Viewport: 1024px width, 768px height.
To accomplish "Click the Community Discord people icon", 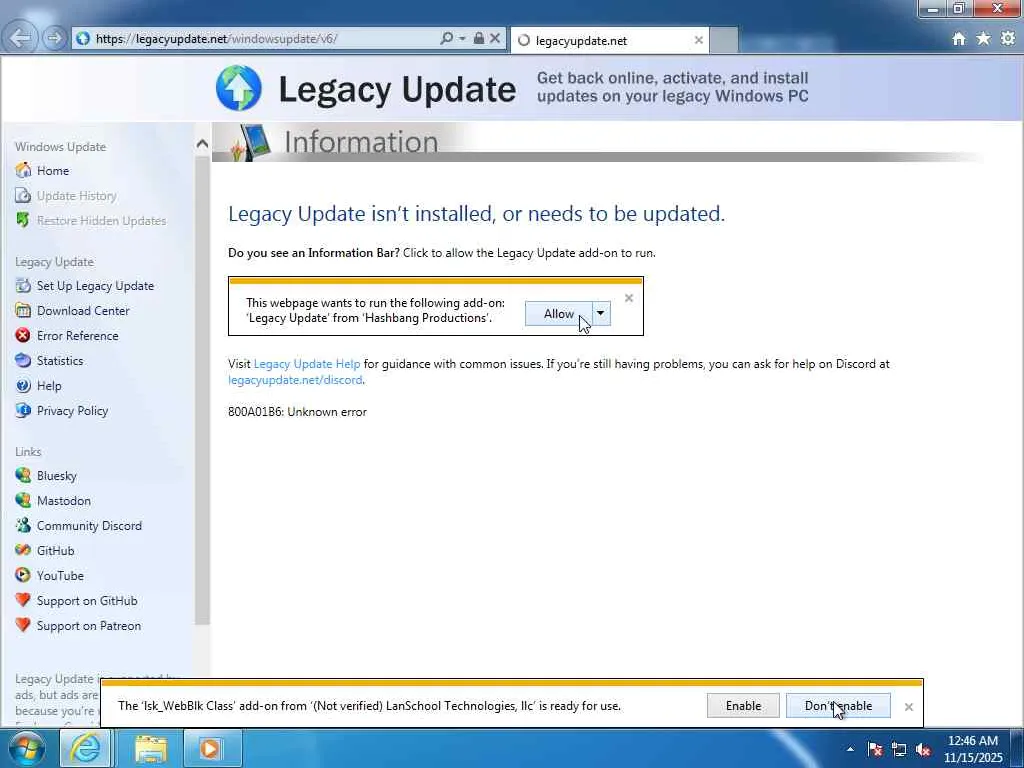I will pyautogui.click(x=23, y=525).
